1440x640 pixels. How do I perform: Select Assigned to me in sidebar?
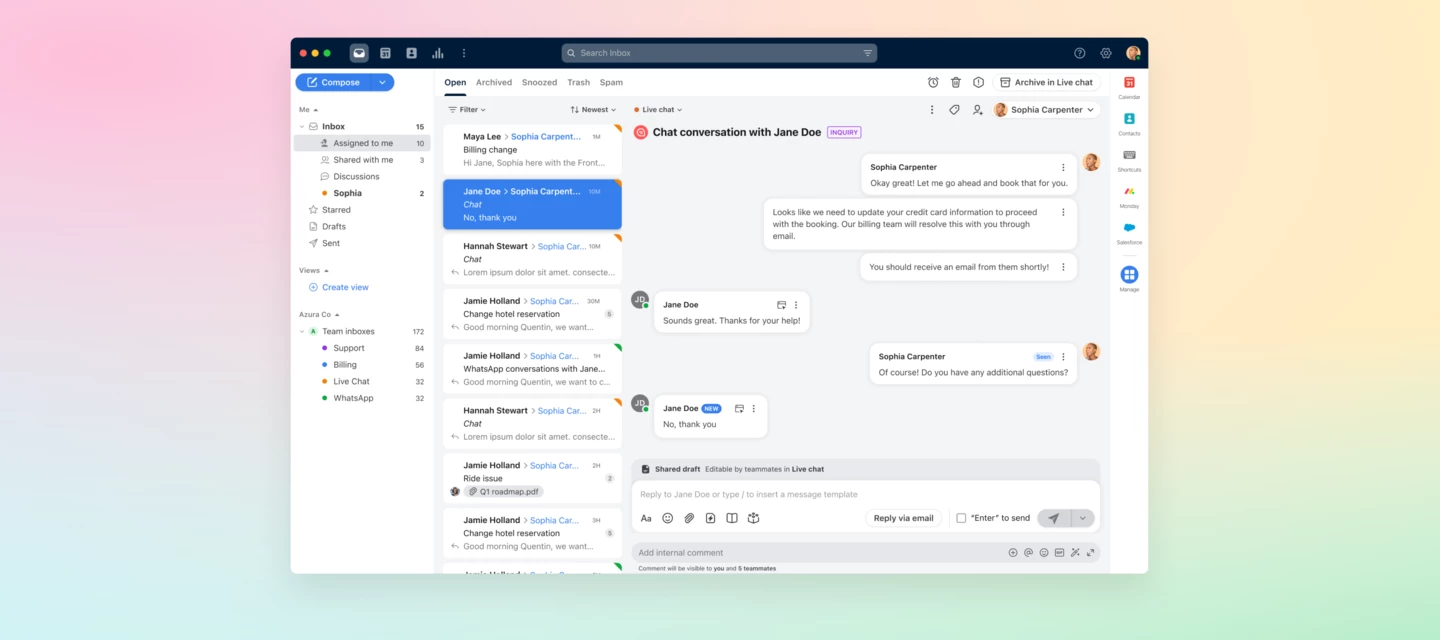click(362, 143)
